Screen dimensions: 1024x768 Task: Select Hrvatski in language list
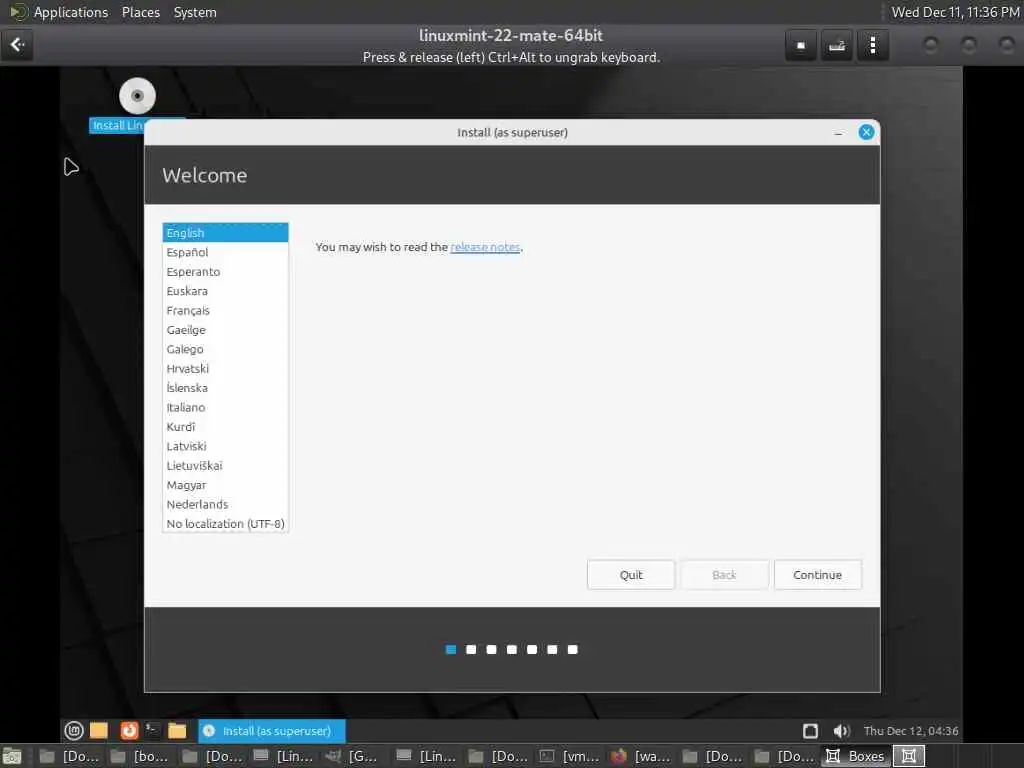[225, 368]
